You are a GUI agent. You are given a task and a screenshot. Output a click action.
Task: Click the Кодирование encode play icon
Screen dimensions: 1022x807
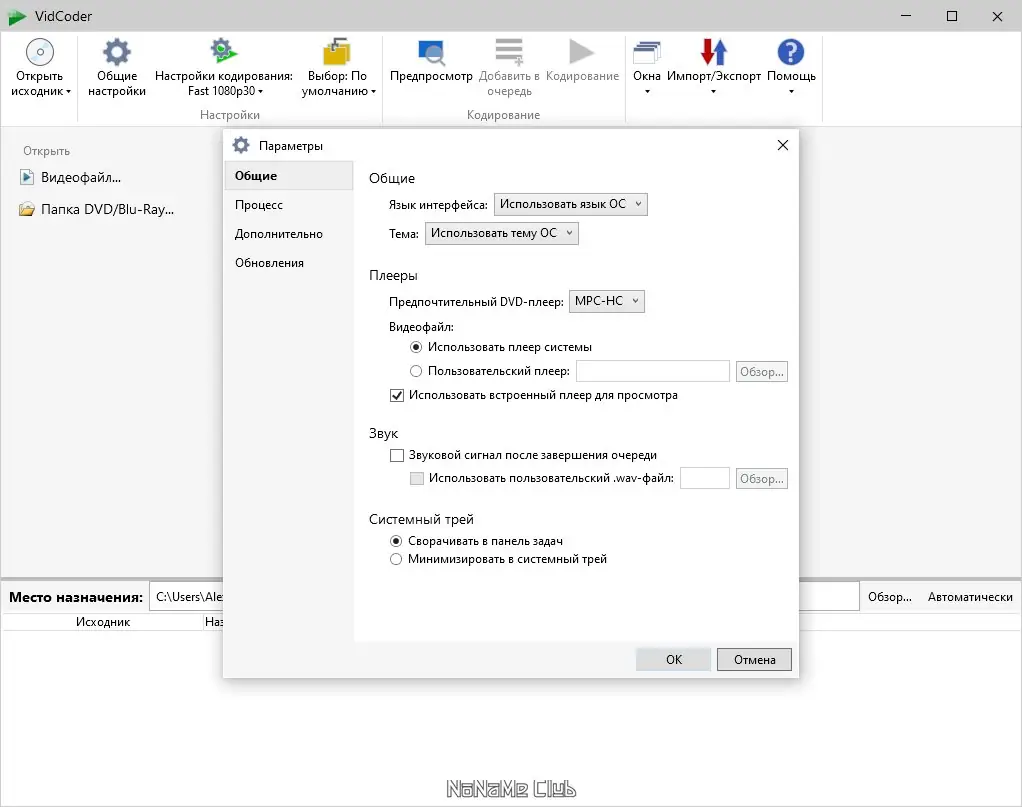click(581, 52)
